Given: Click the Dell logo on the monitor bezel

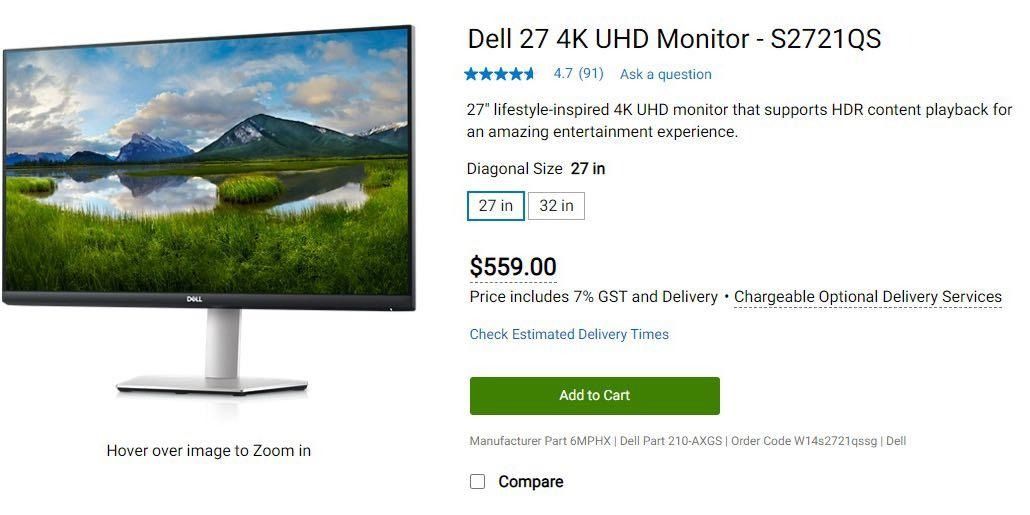Looking at the screenshot, I should 194,300.
